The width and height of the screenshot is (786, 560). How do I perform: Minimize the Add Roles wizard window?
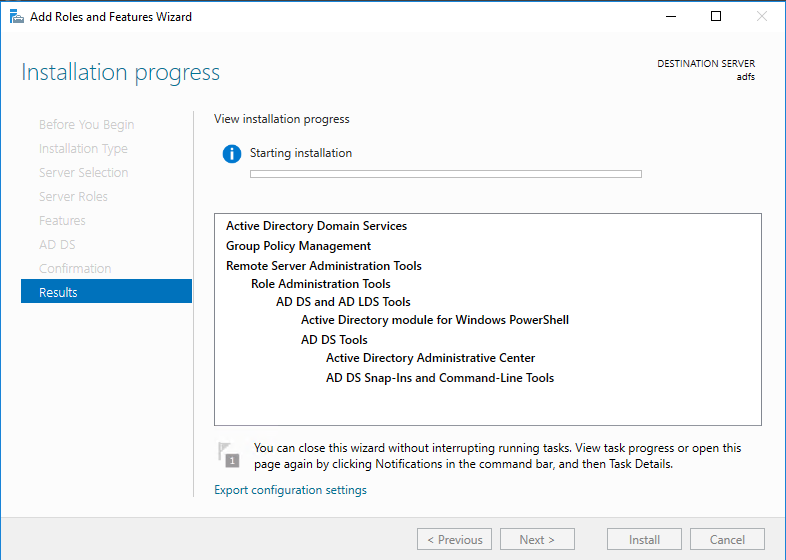[x=669, y=16]
